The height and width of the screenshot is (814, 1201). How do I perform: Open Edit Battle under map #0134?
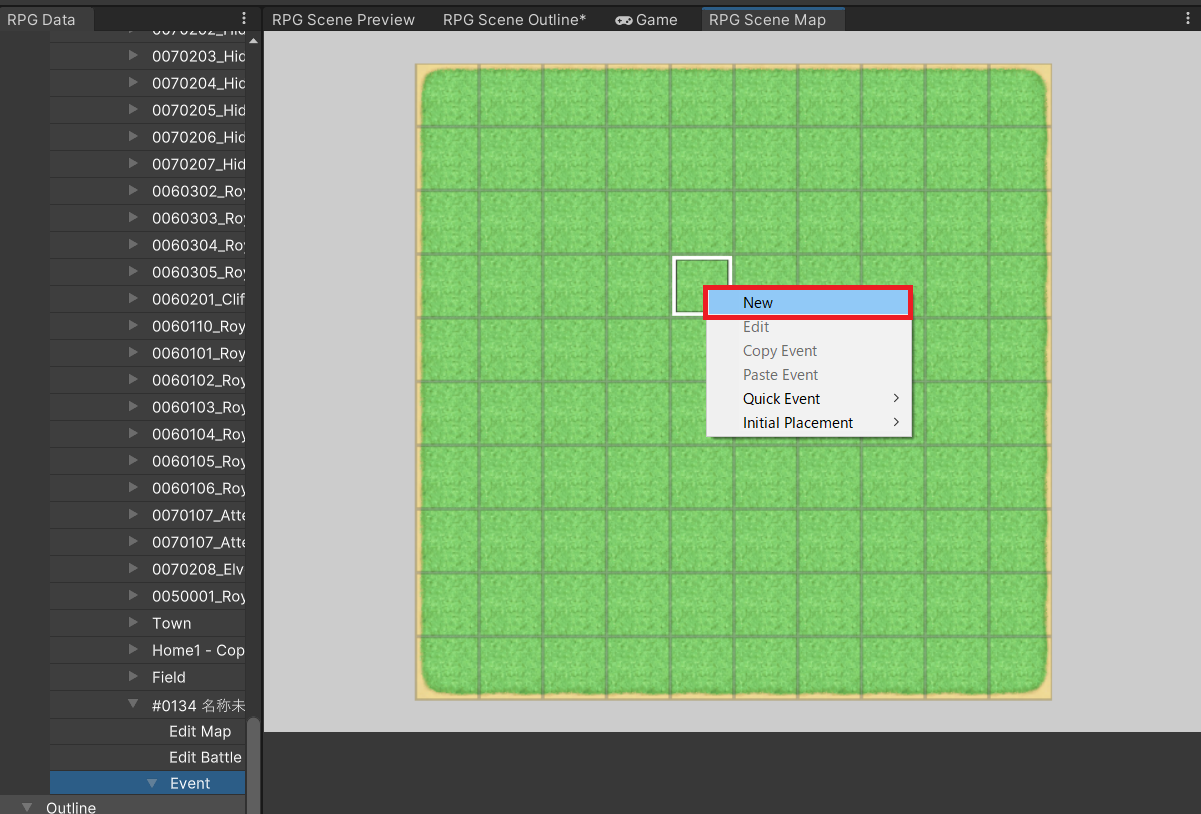point(205,757)
